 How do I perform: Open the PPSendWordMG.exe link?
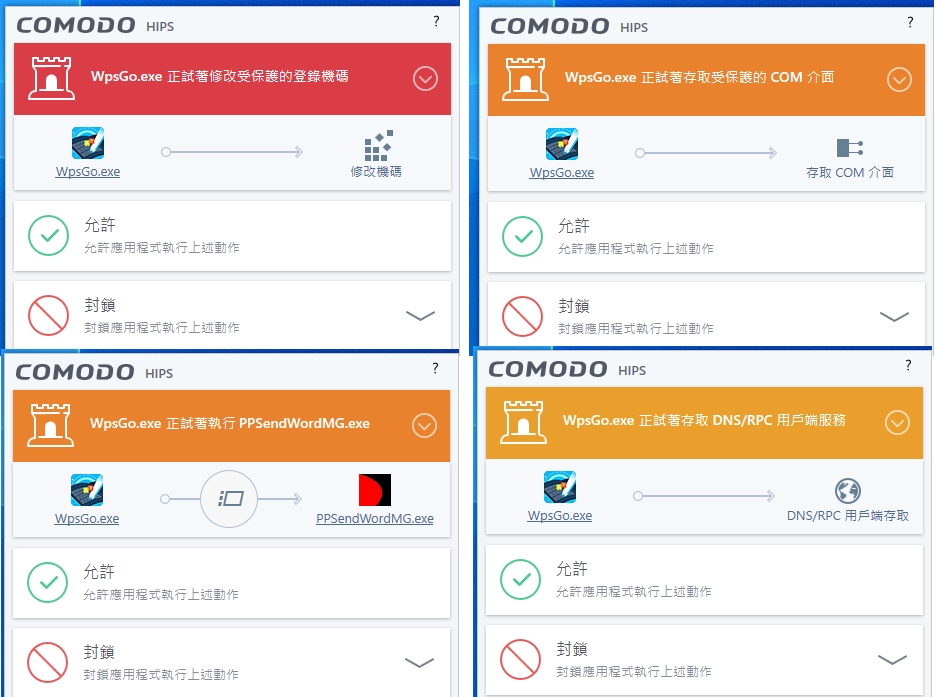[x=375, y=518]
